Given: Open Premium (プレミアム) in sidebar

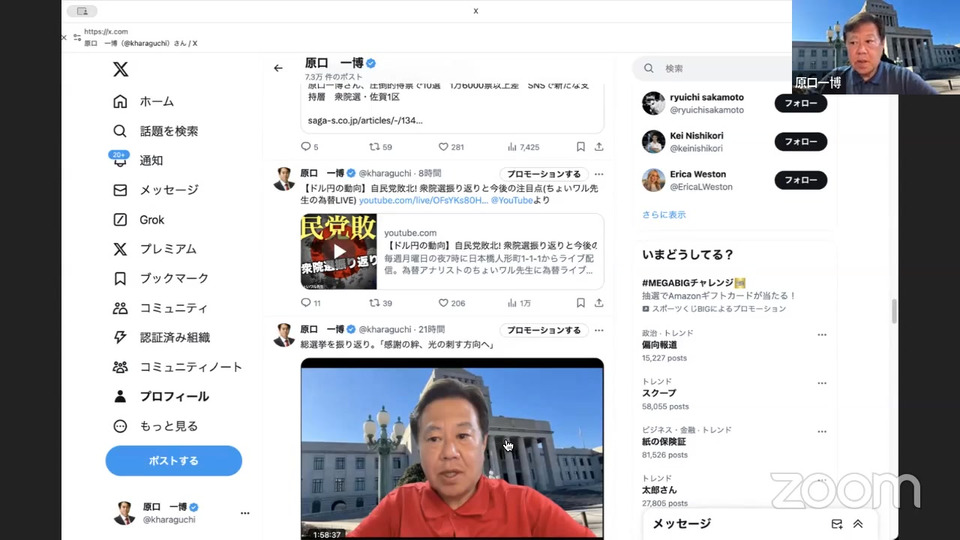Looking at the screenshot, I should point(154,249).
